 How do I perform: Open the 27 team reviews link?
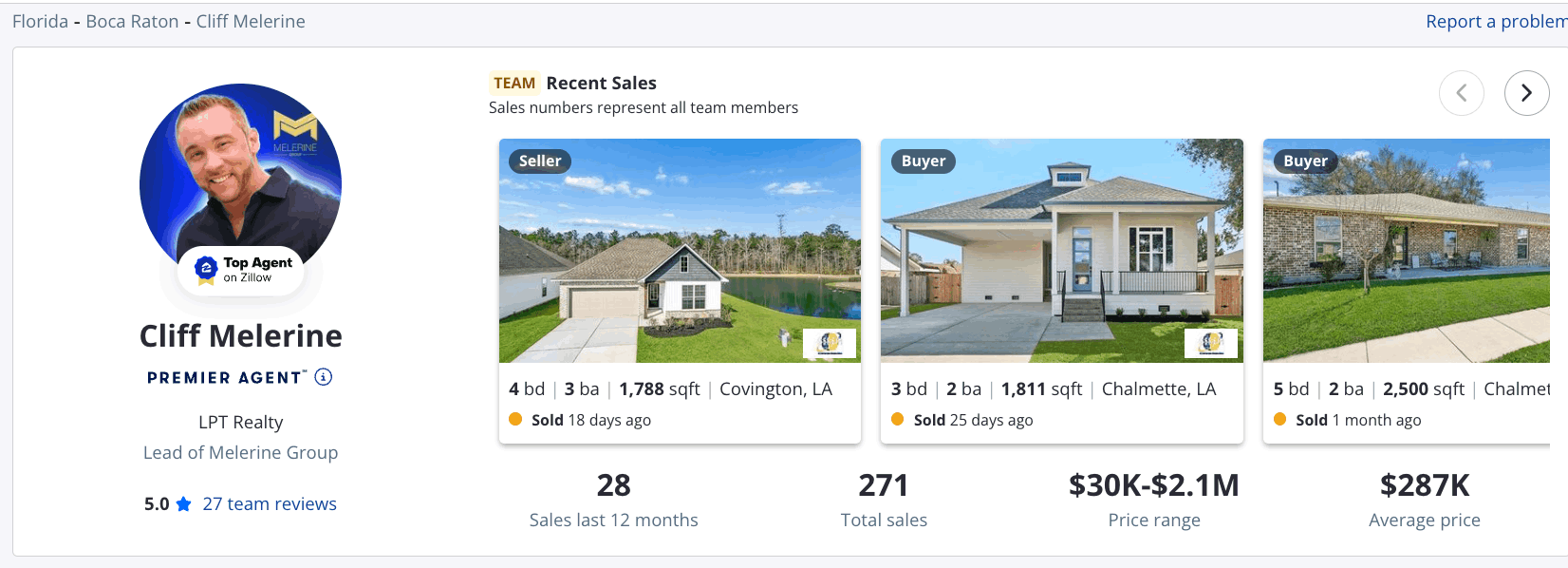pyautogui.click(x=270, y=504)
